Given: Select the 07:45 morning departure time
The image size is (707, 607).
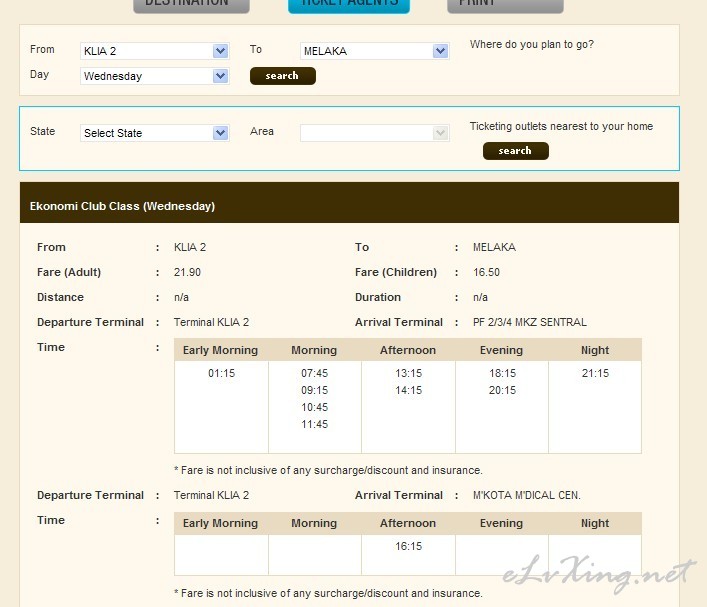Looking at the screenshot, I should click(314, 374).
